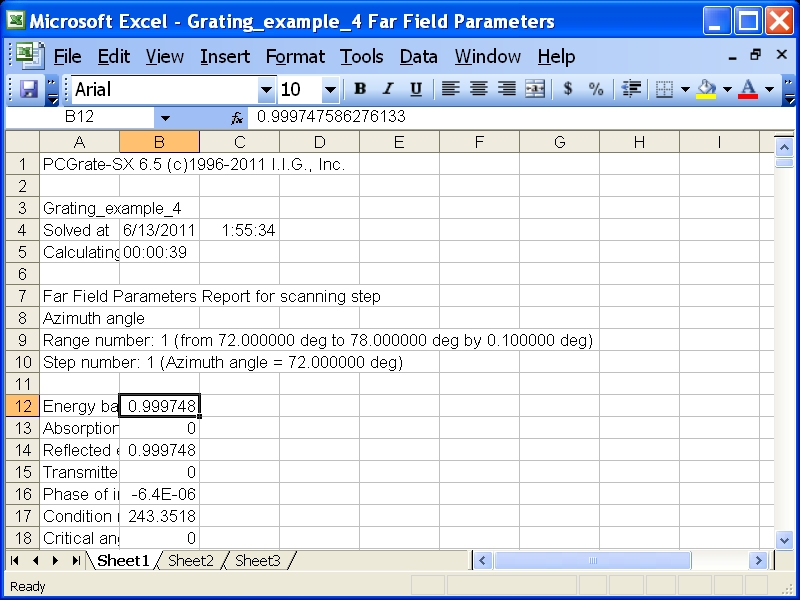Click the formula bar value 0.999747586276133
Viewport: 800px width, 600px height.
pos(331,117)
